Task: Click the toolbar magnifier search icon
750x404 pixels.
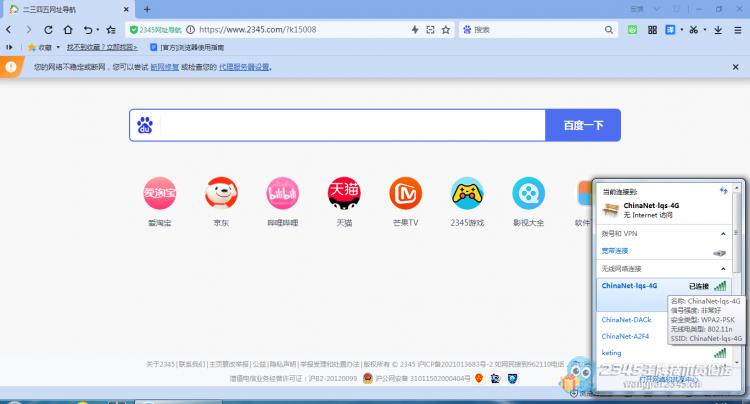Action: 608,30
